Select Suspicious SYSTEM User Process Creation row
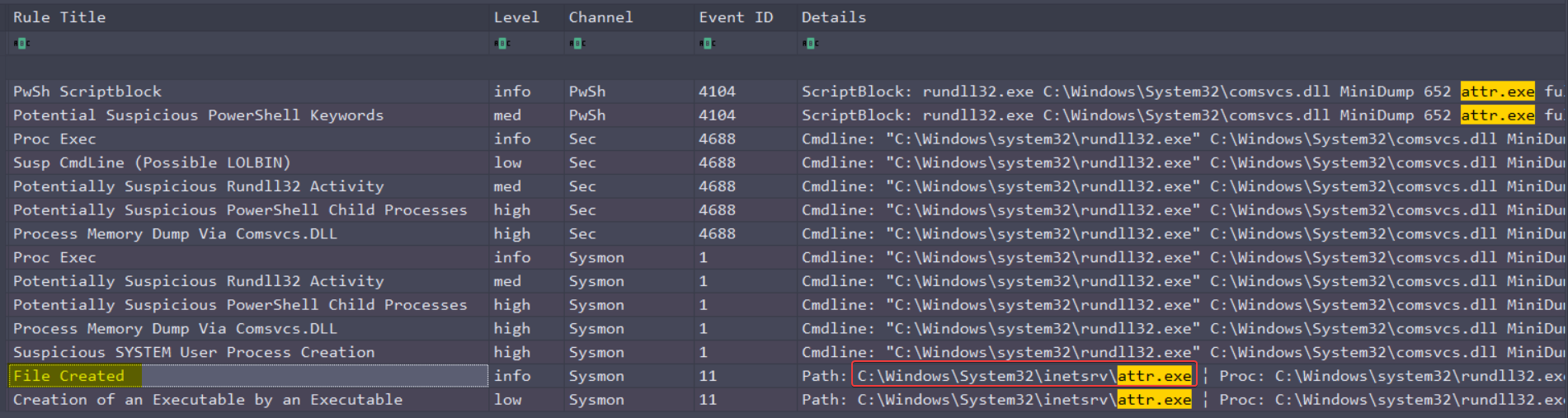 click(x=784, y=352)
